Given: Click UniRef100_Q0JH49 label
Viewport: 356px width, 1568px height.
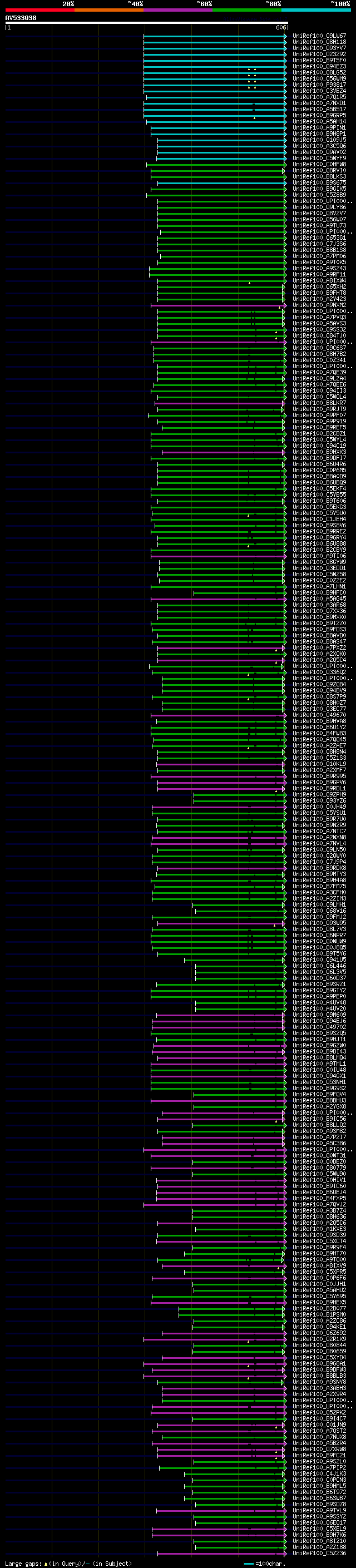Looking at the screenshot, I should click(x=319, y=807).
